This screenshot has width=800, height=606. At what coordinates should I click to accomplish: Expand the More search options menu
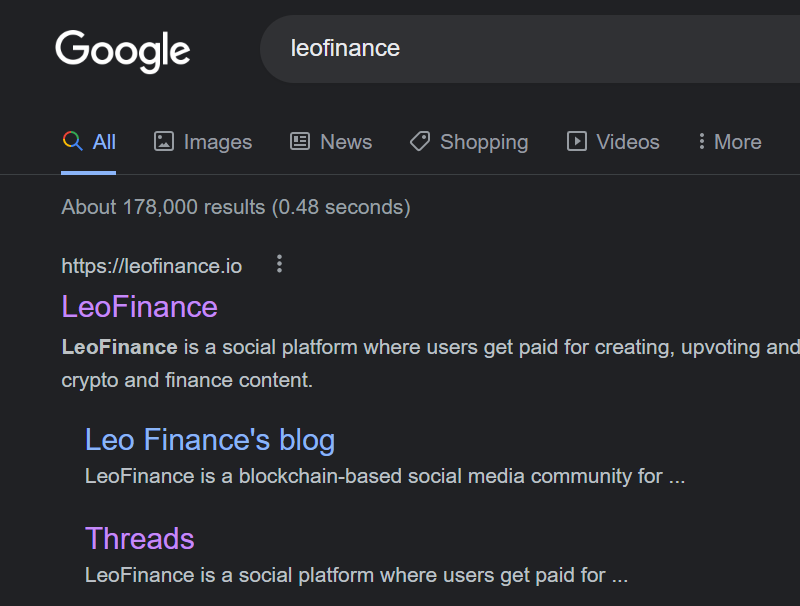tap(730, 142)
